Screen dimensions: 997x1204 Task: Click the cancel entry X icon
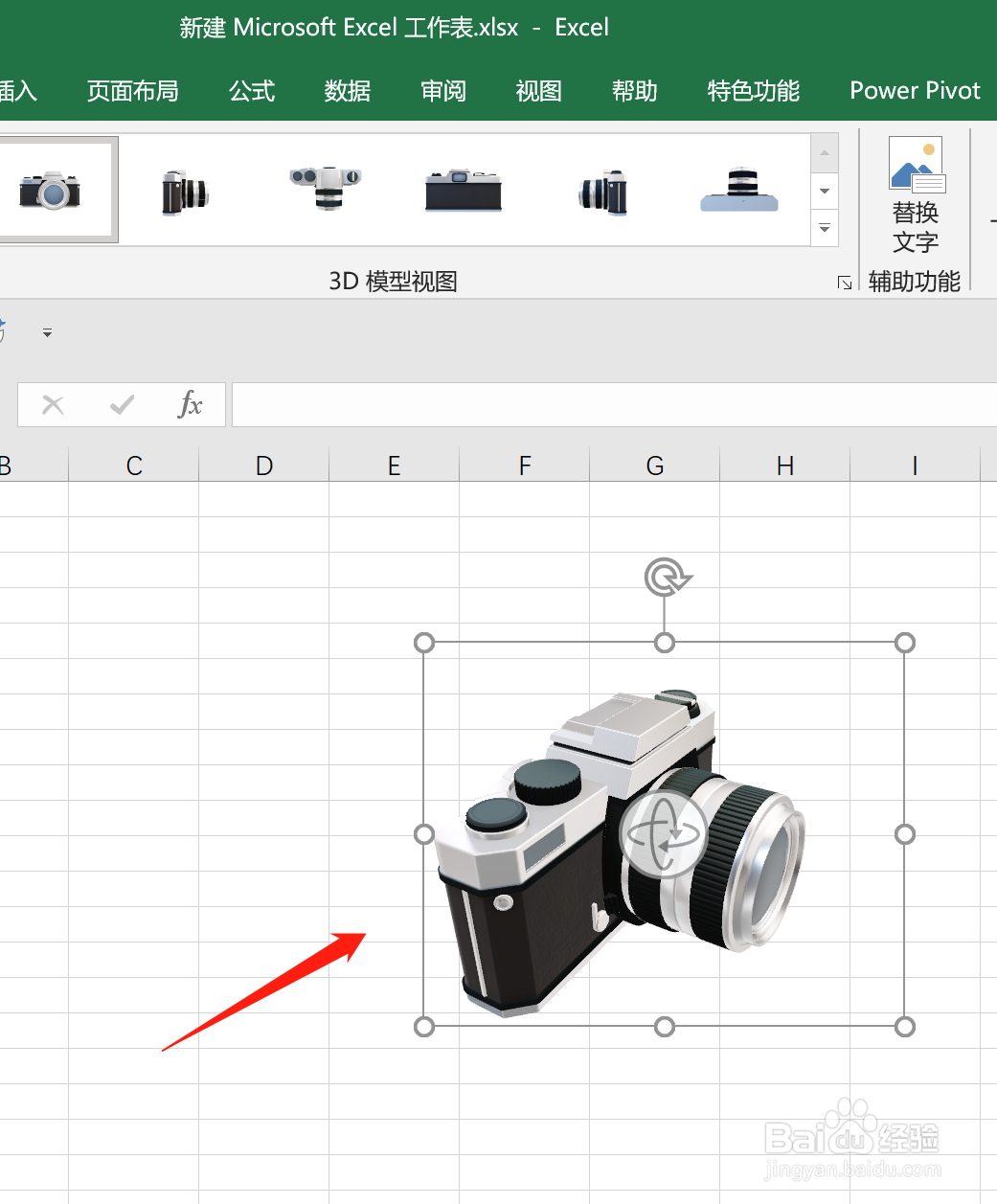coord(53,405)
